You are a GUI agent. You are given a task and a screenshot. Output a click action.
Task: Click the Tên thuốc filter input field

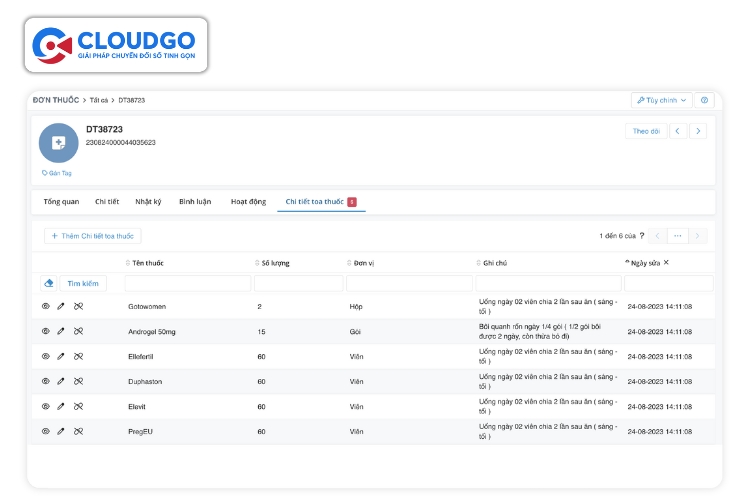(187, 284)
